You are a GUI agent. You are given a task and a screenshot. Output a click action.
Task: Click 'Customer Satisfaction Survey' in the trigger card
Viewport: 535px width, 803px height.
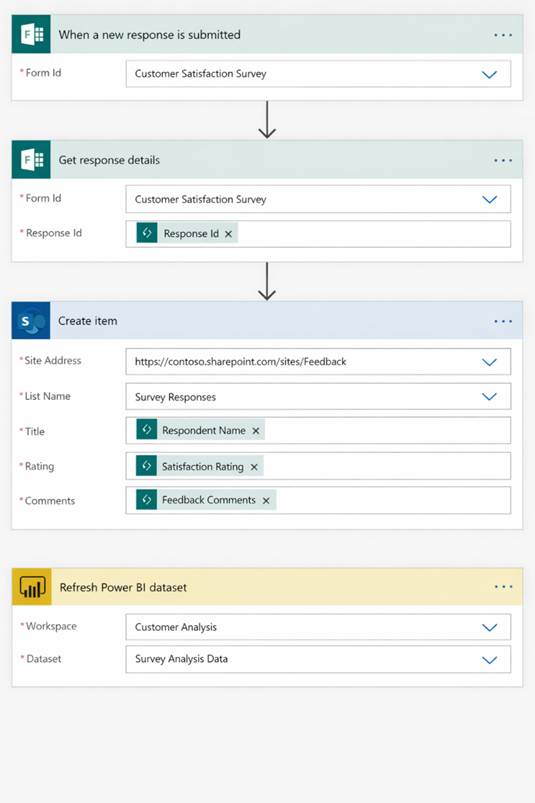tap(200, 74)
